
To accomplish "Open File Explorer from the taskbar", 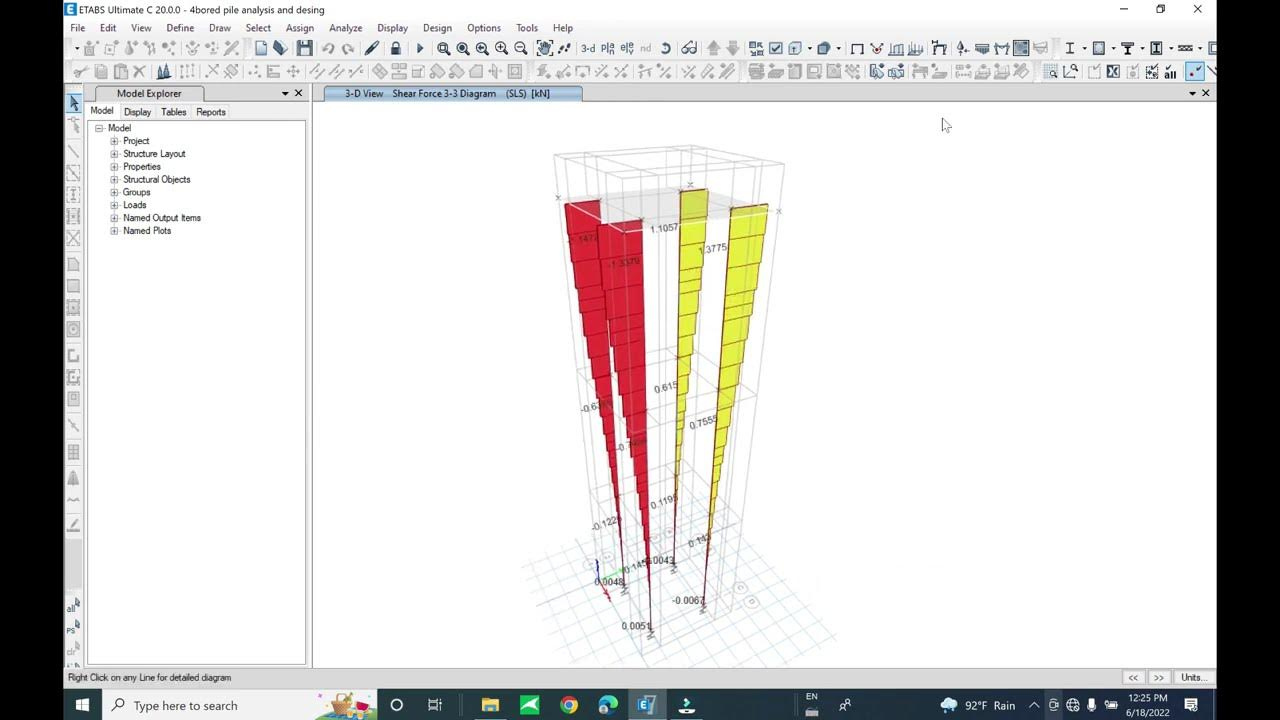I will coord(490,705).
